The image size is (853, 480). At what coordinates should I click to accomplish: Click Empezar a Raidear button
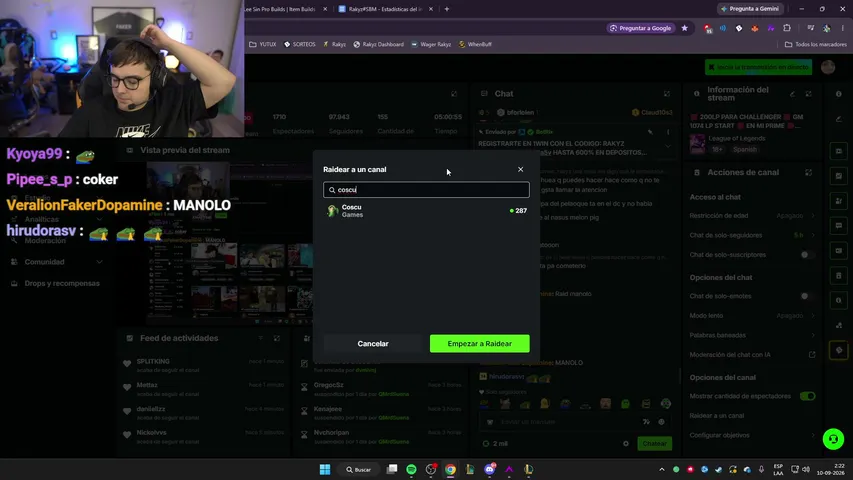(x=479, y=343)
